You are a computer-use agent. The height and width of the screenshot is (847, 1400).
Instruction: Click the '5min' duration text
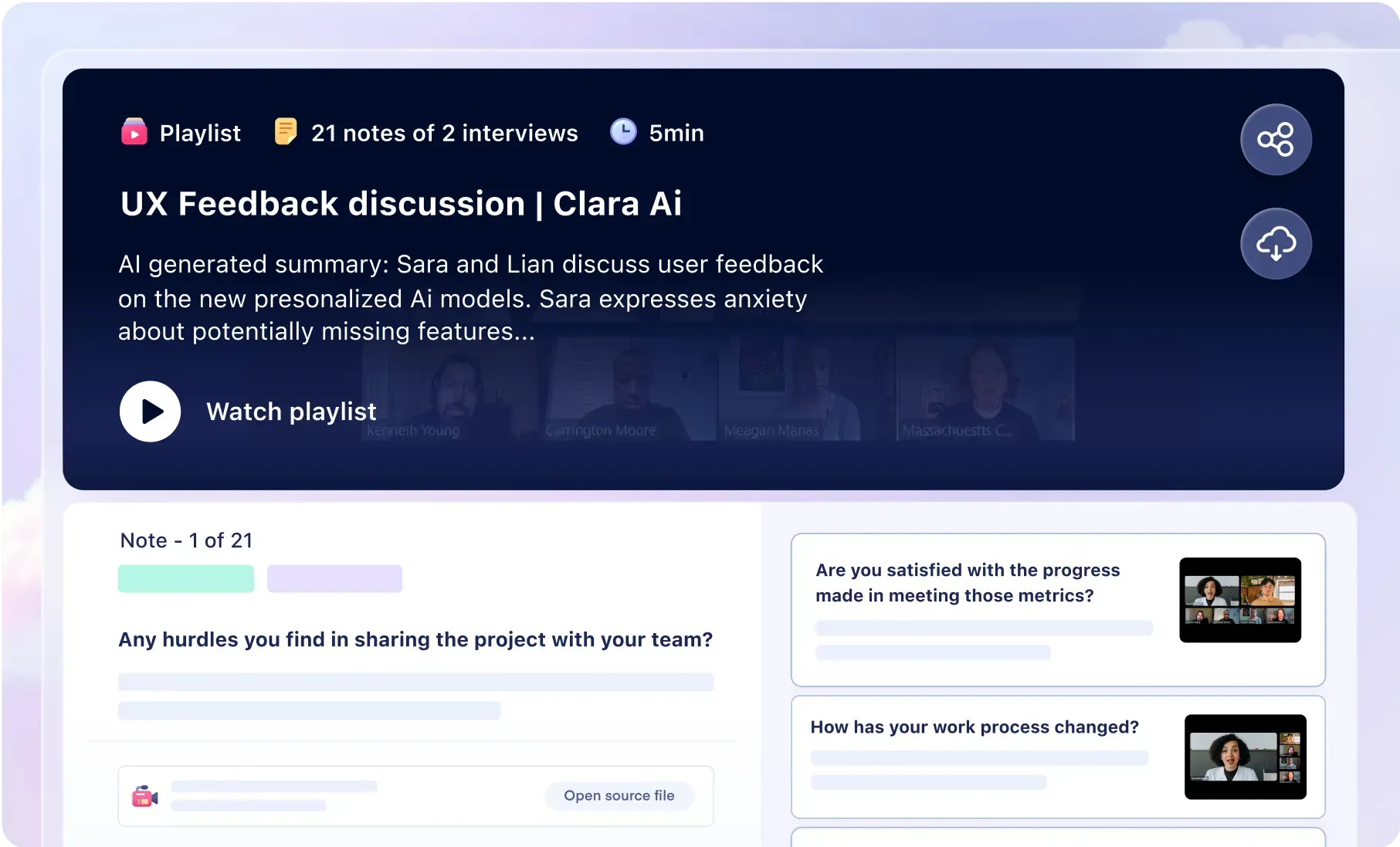[x=676, y=133]
